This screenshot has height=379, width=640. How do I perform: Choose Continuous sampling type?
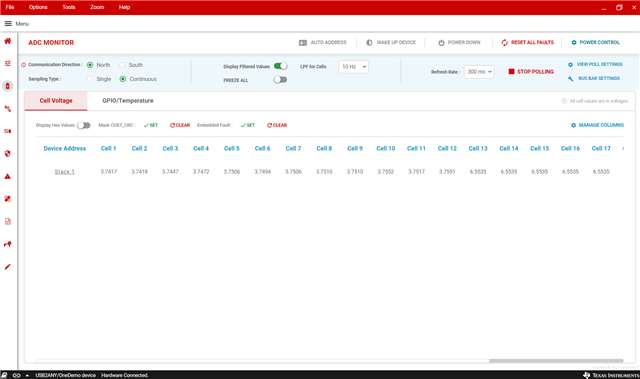[122, 79]
